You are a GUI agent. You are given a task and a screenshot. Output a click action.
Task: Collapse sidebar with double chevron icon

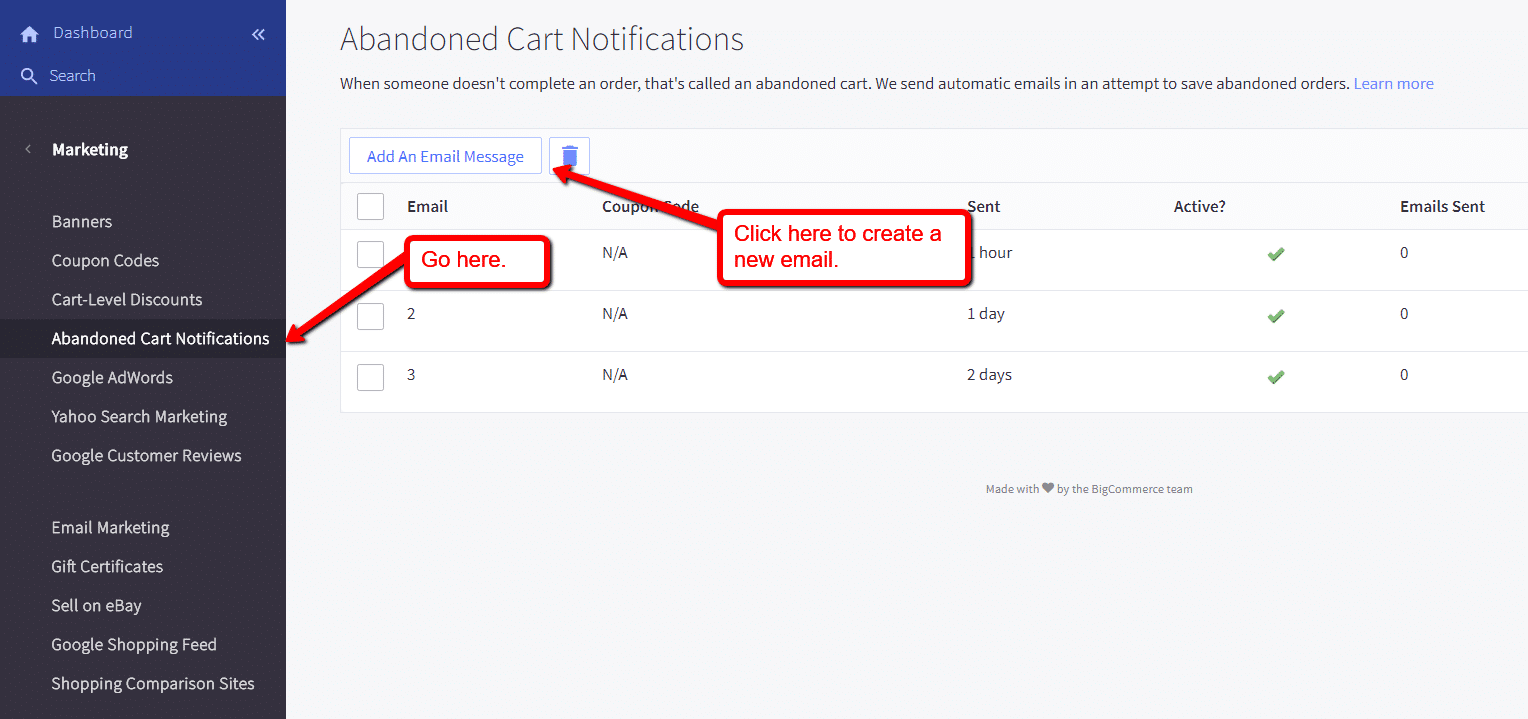pos(258,34)
